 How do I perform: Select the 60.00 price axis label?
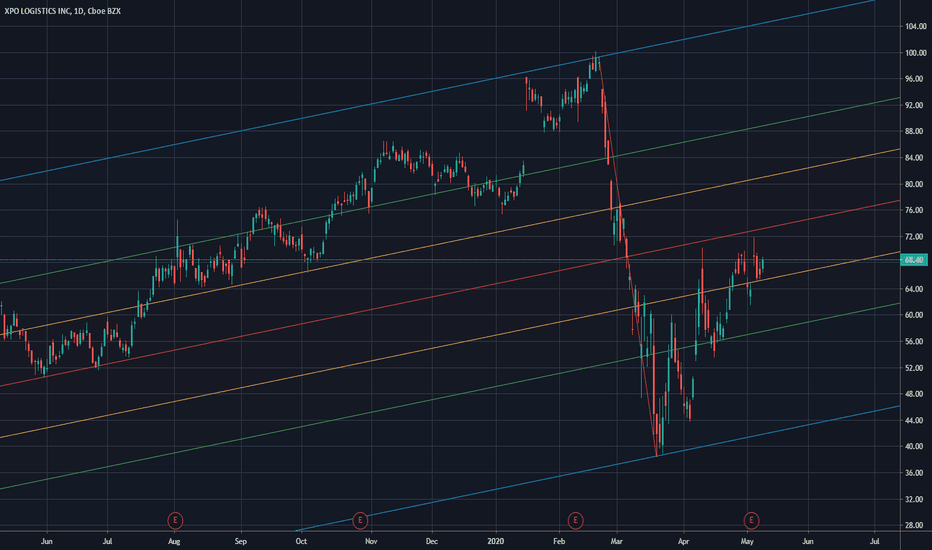(x=915, y=315)
